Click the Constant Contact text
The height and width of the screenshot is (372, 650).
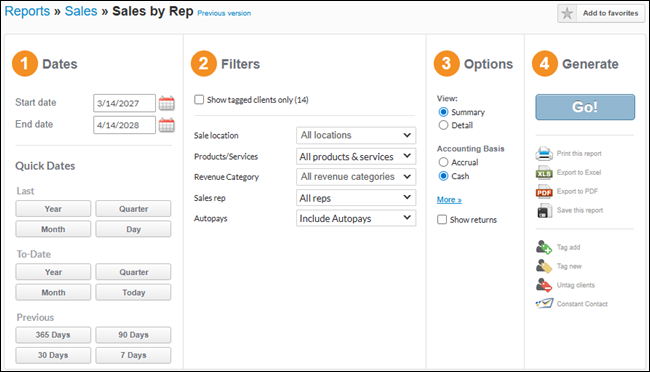[x=582, y=304]
